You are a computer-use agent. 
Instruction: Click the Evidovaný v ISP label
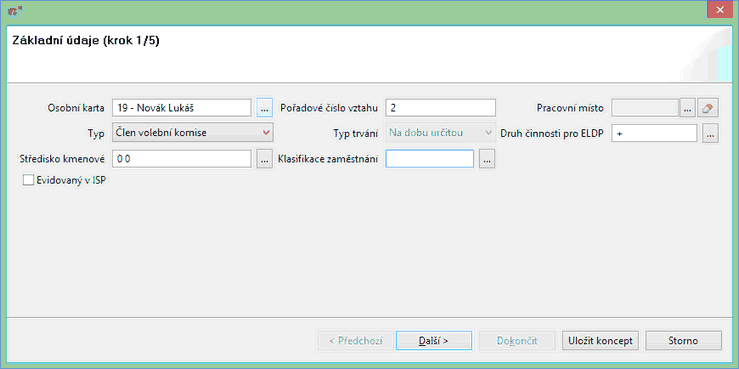pyautogui.click(x=71, y=180)
